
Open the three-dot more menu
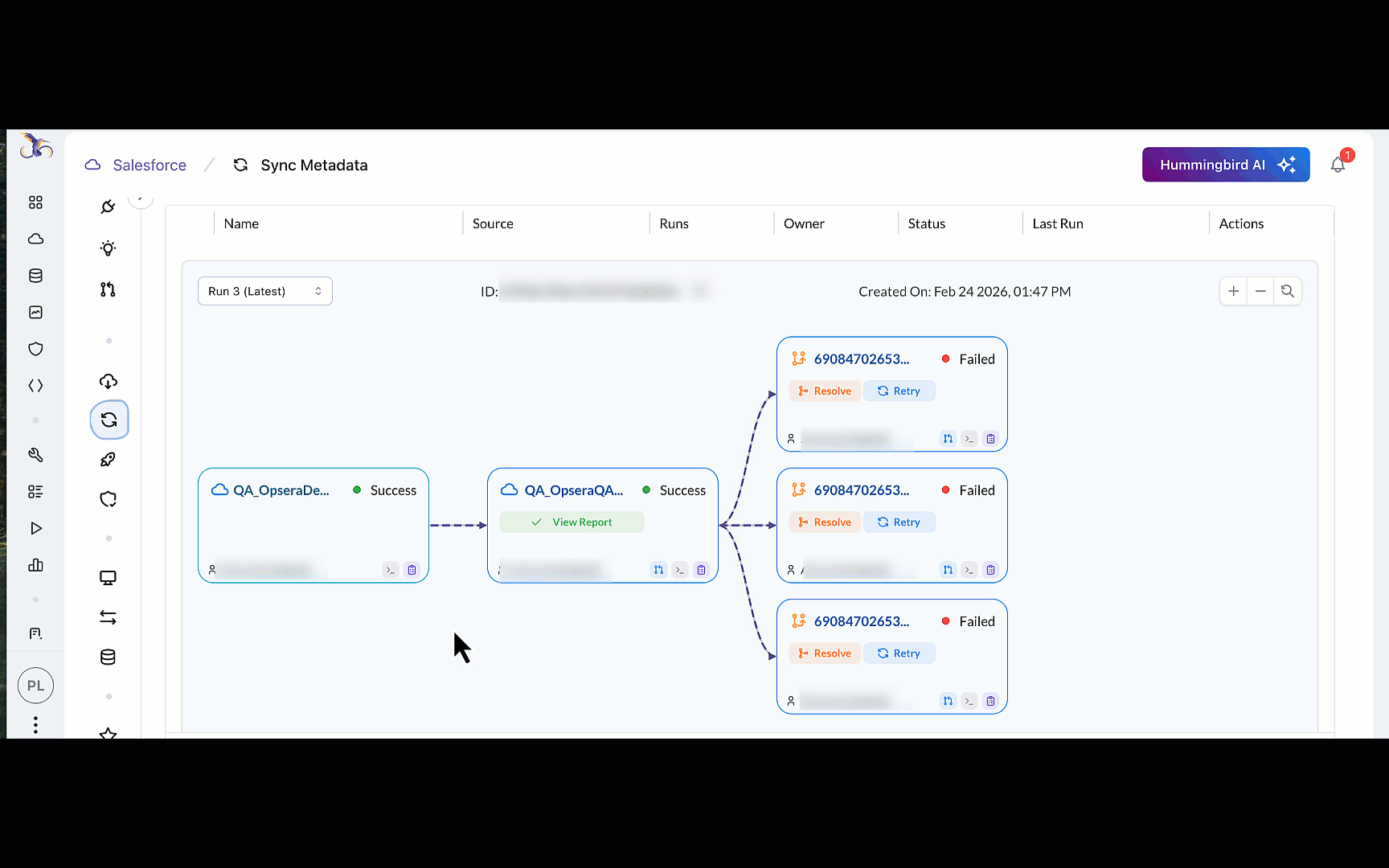pos(35,725)
